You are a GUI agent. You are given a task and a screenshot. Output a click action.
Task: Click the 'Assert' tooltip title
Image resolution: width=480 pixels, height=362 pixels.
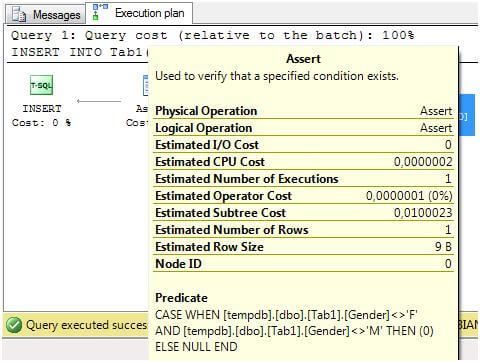point(303,59)
